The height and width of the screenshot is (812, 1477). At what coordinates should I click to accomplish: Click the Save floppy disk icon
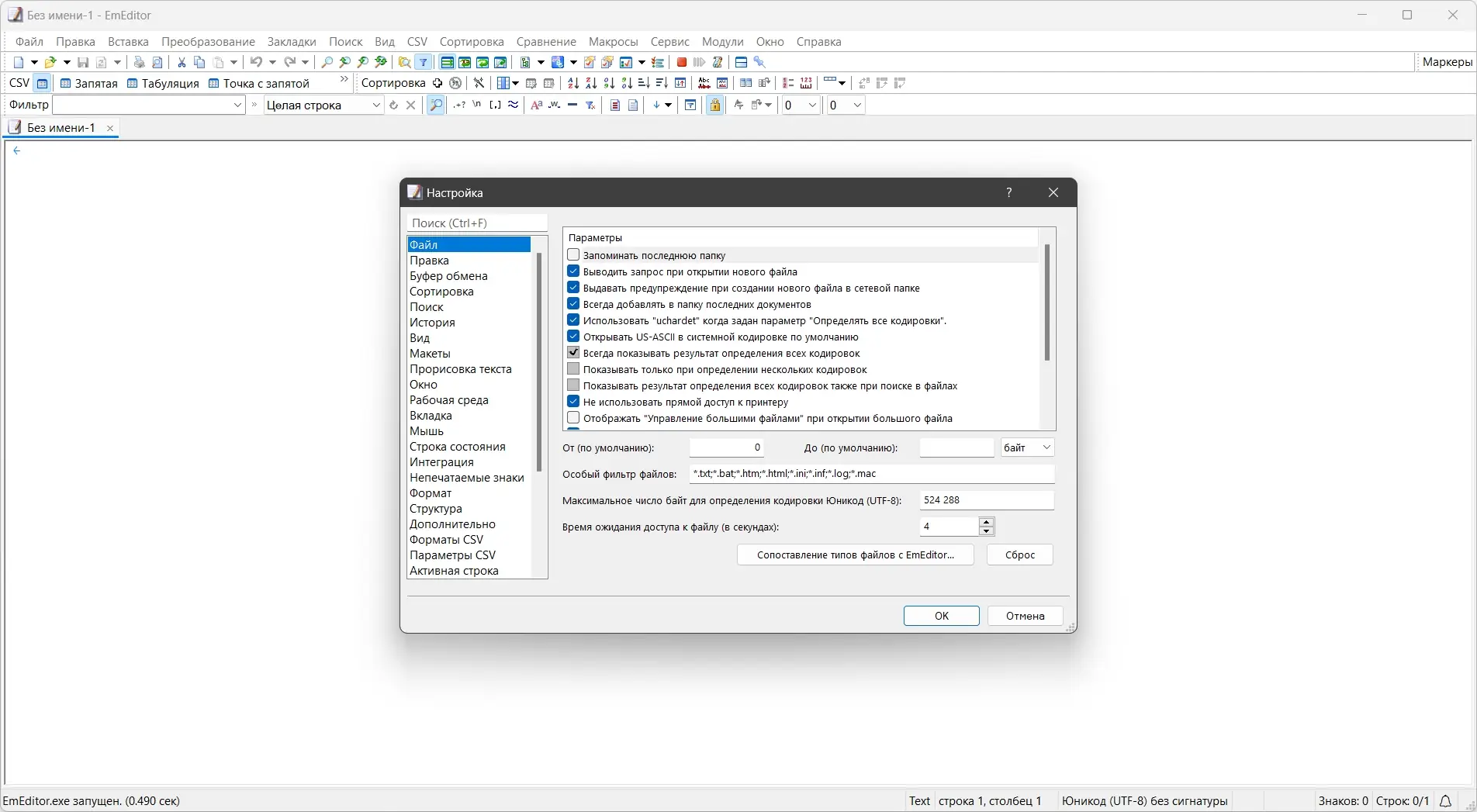[x=83, y=62]
